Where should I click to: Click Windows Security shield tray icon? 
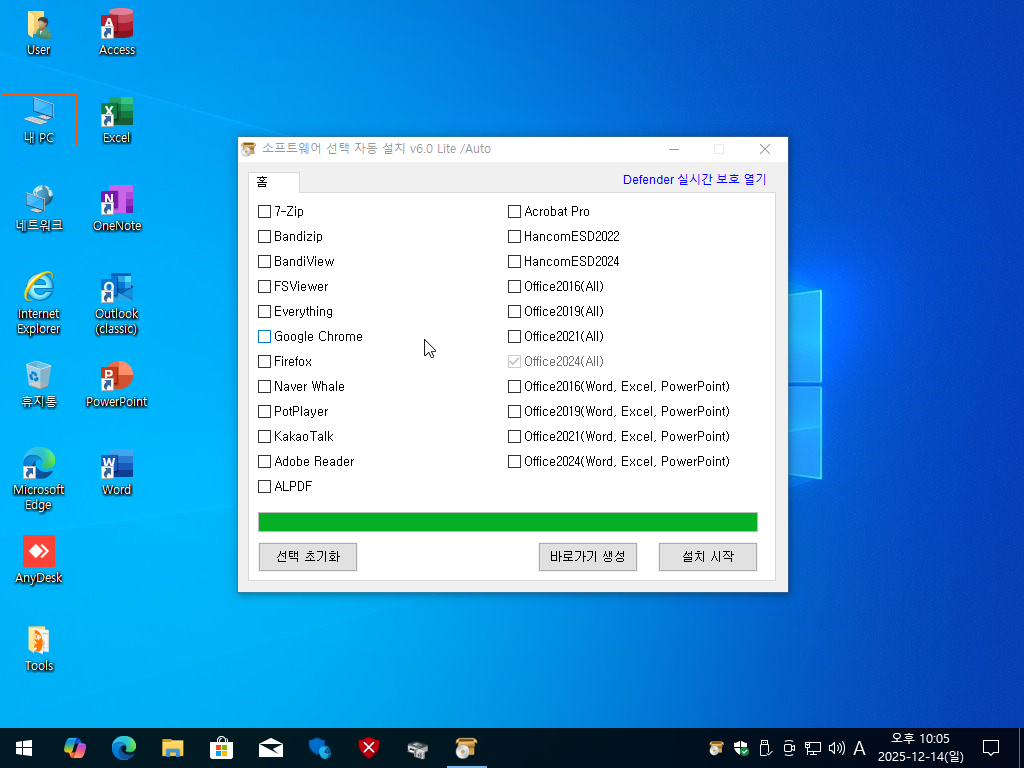741,748
